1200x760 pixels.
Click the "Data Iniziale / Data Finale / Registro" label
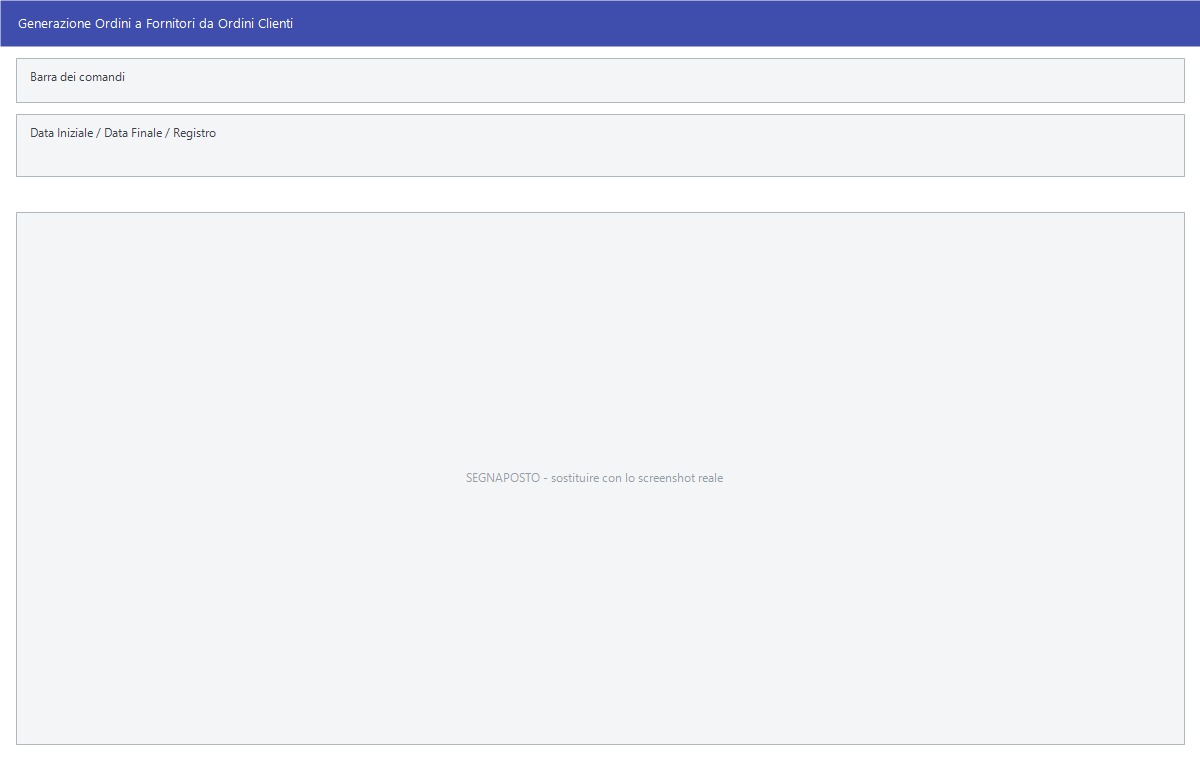[123, 133]
